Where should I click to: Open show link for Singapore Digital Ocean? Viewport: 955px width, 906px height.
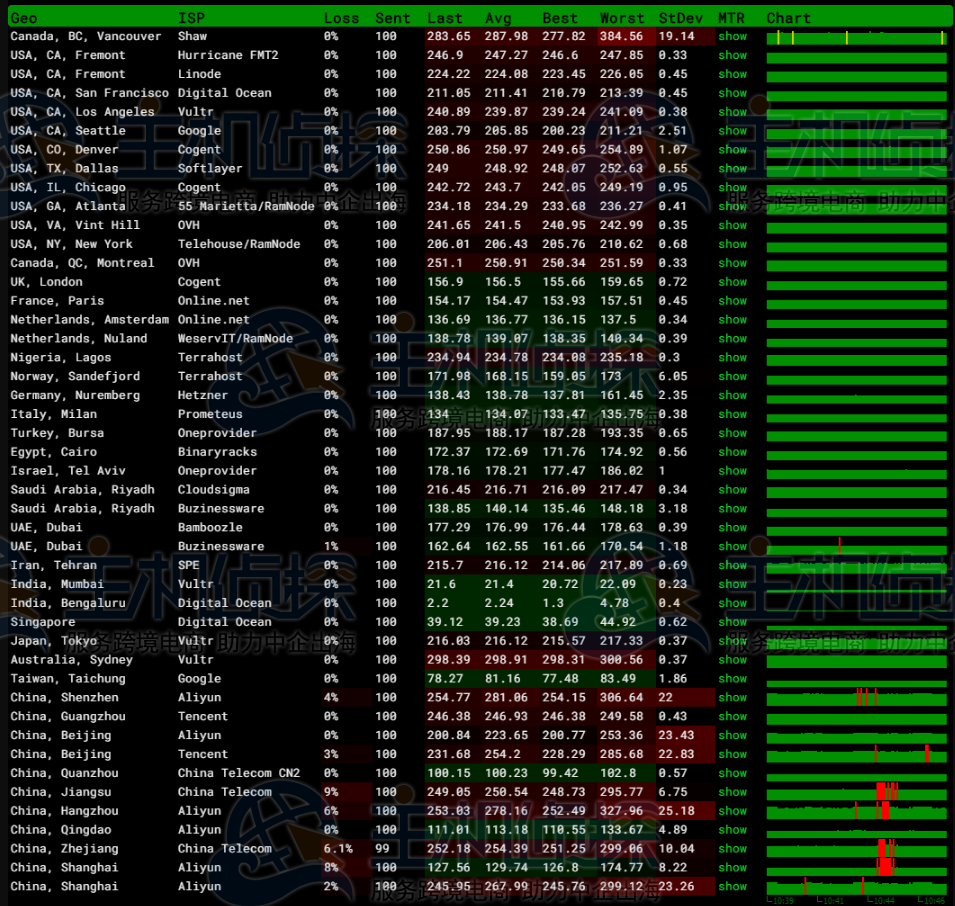(732, 622)
